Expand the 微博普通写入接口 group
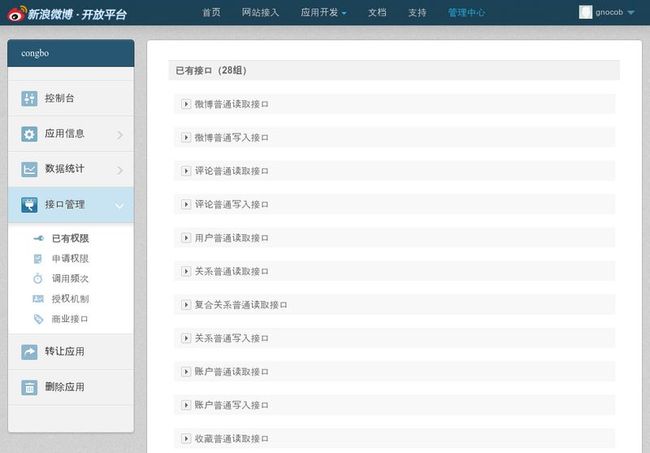The image size is (650, 453). tap(186, 138)
